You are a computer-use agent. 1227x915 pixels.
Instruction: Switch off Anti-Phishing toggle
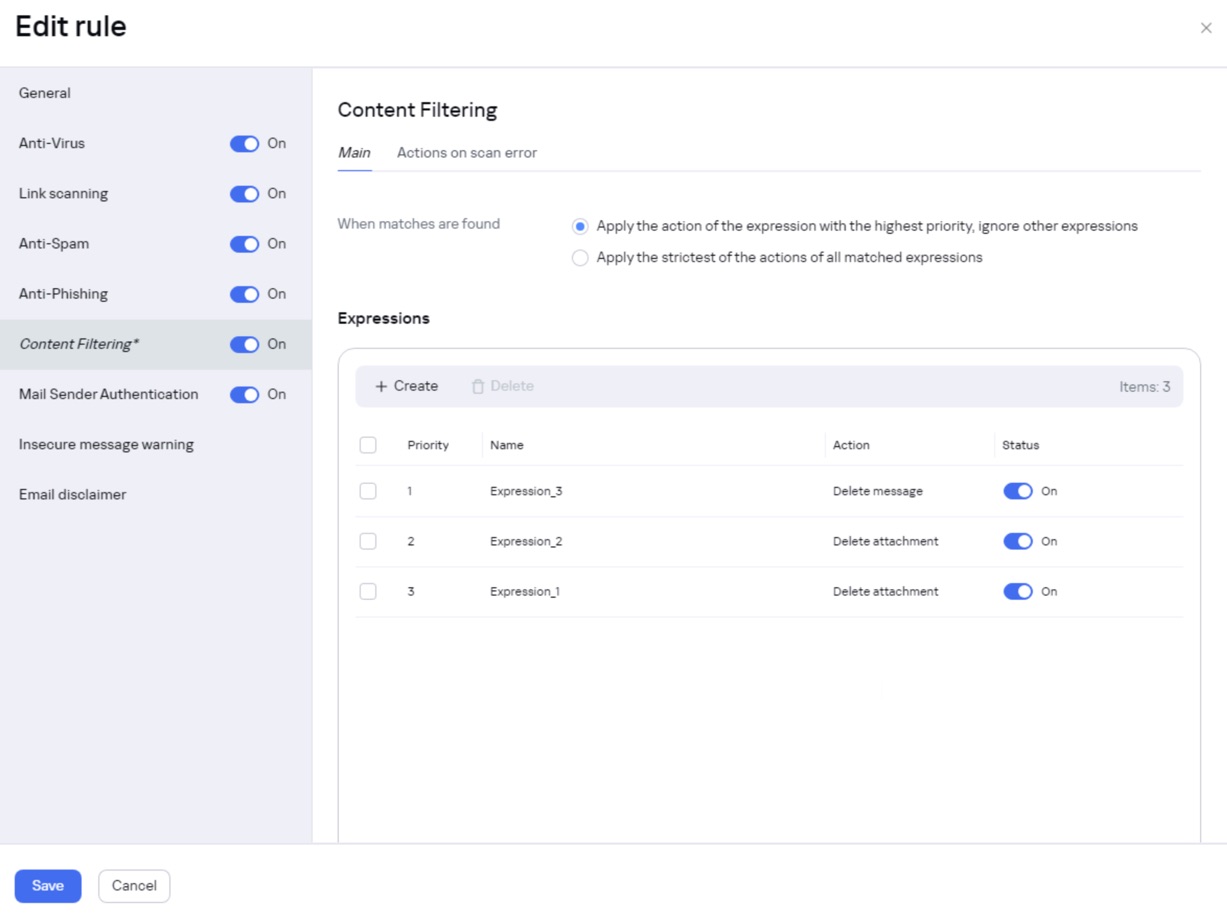point(245,294)
